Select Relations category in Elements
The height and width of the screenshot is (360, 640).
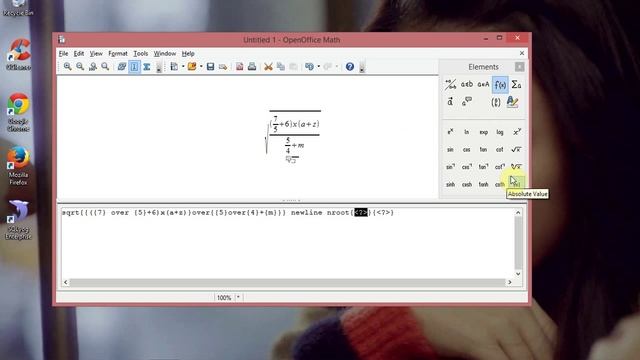(467, 84)
